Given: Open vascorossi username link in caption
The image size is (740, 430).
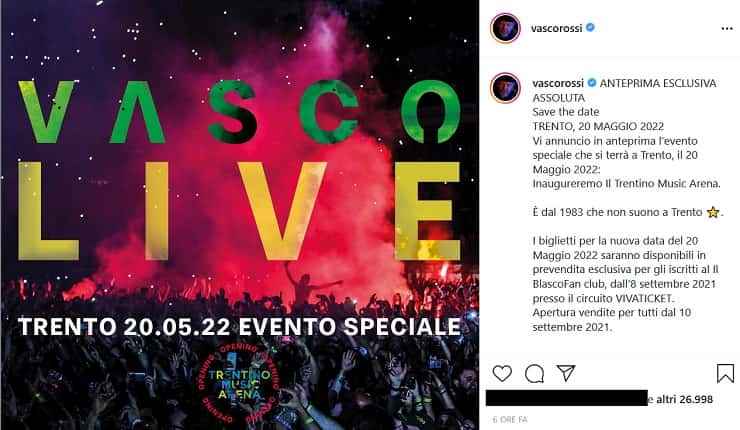Looking at the screenshot, I should [558, 83].
